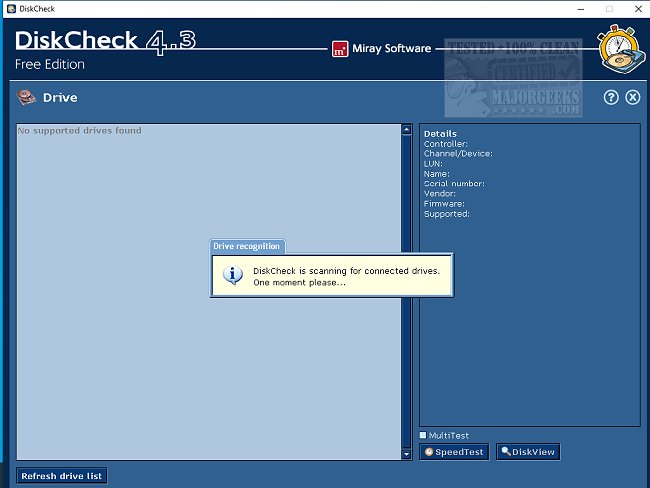Enable the MultiTest checkbox
The image size is (650, 488).
423,435
